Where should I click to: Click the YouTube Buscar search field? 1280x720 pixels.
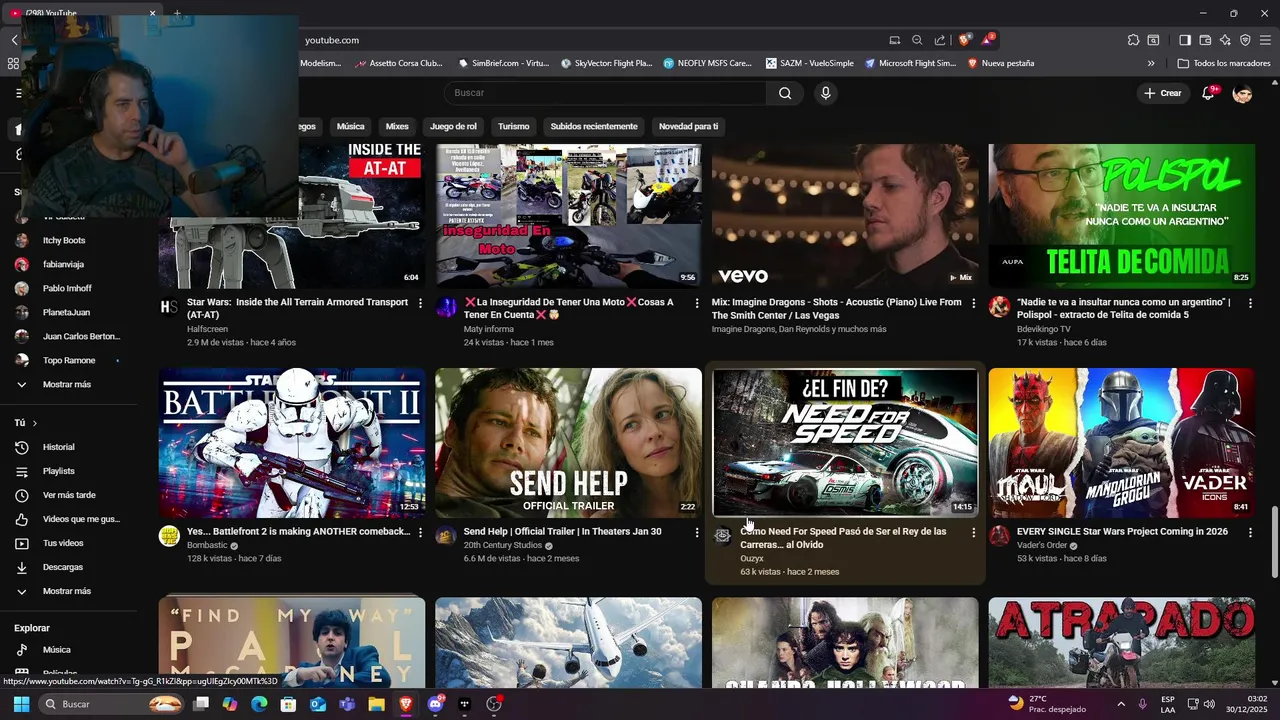605,93
